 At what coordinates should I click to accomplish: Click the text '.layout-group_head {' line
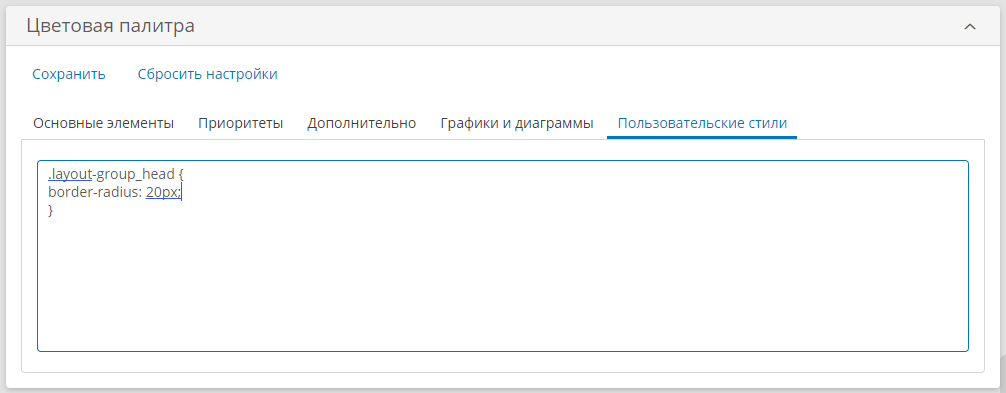[x=116, y=174]
